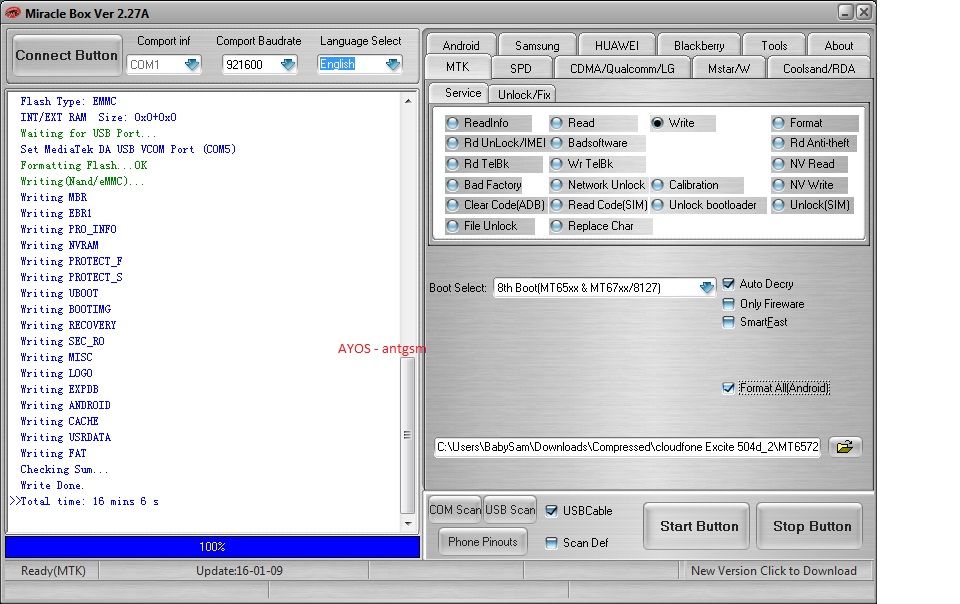
Task: Click 'Total time: 16 mins 6 s' line
Action: point(89,501)
